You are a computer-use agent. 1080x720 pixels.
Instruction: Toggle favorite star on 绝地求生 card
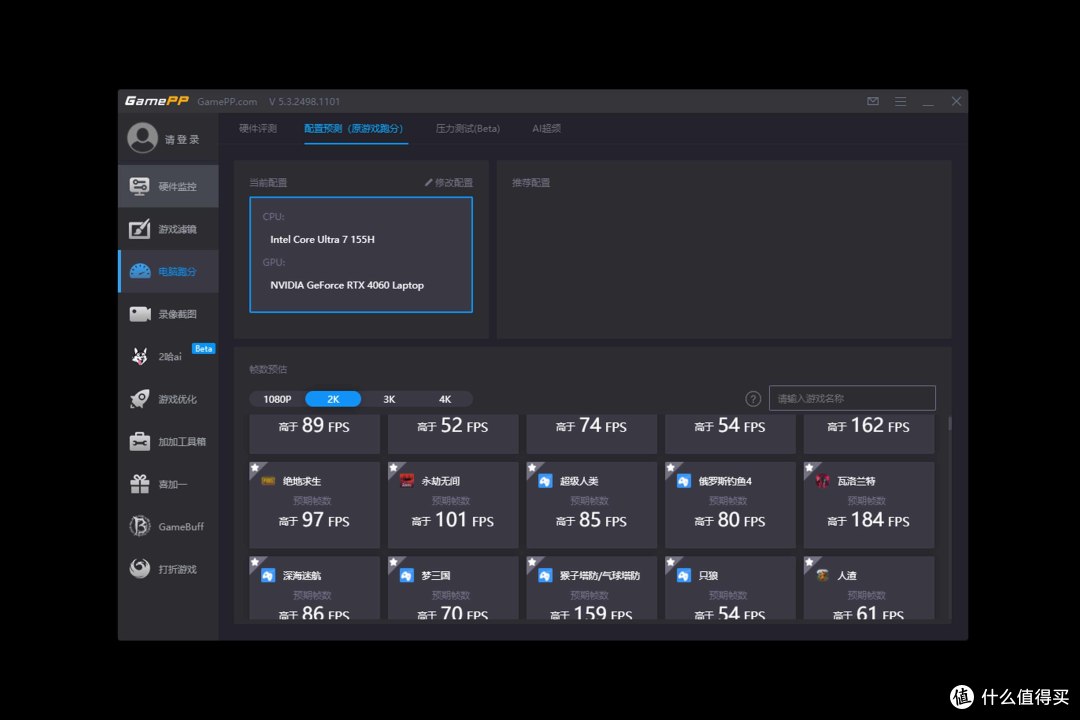(255, 467)
